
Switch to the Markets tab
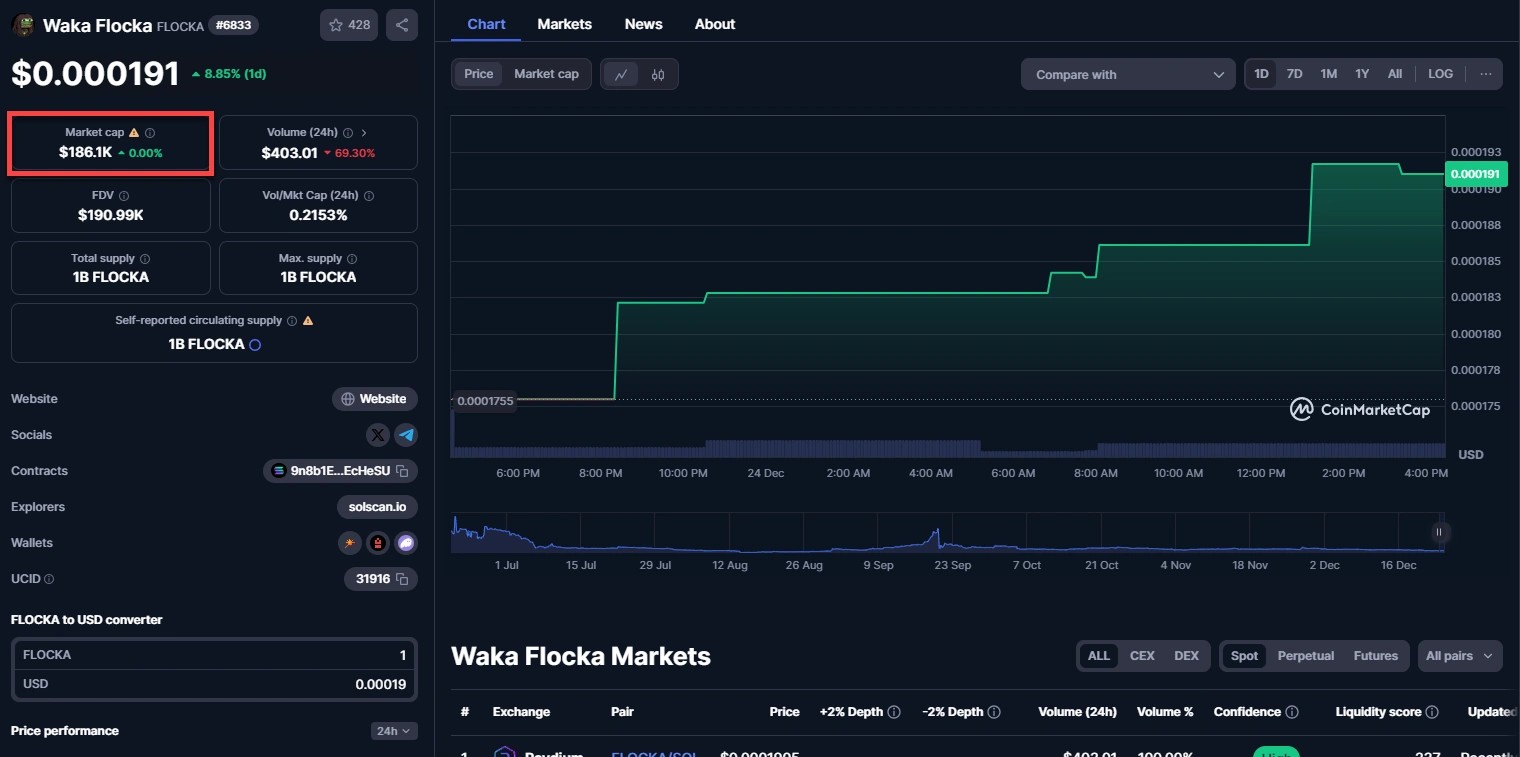click(x=564, y=24)
